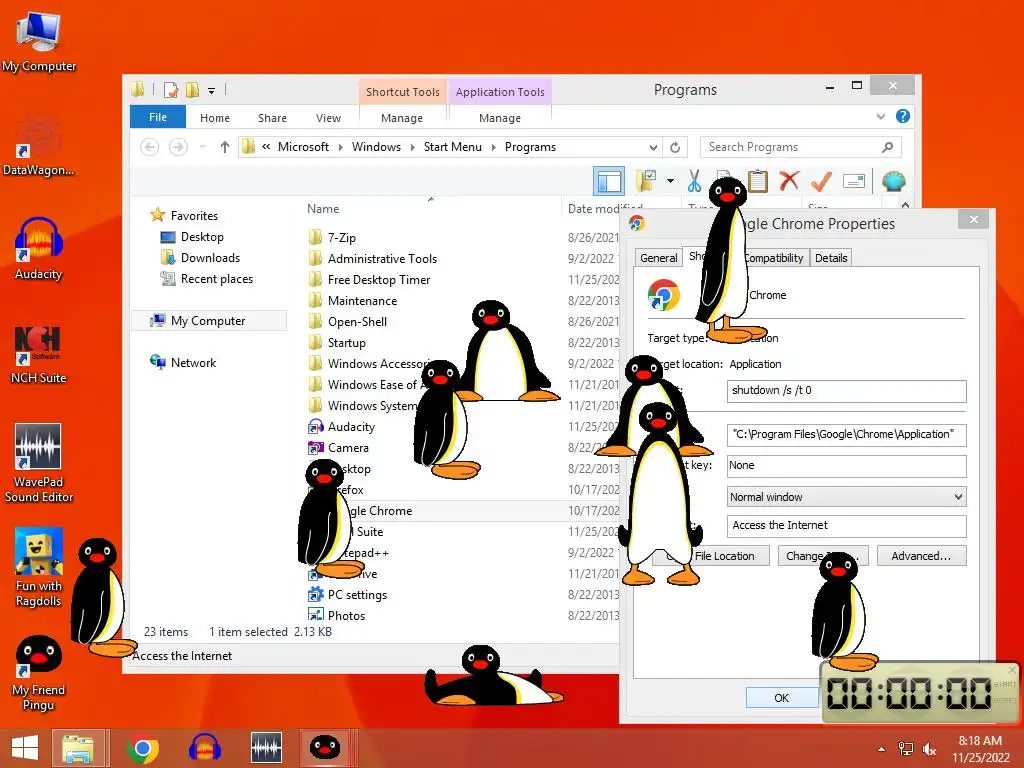Click OK in Chrome Properties
Image resolution: width=1024 pixels, height=768 pixels.
(x=781, y=697)
